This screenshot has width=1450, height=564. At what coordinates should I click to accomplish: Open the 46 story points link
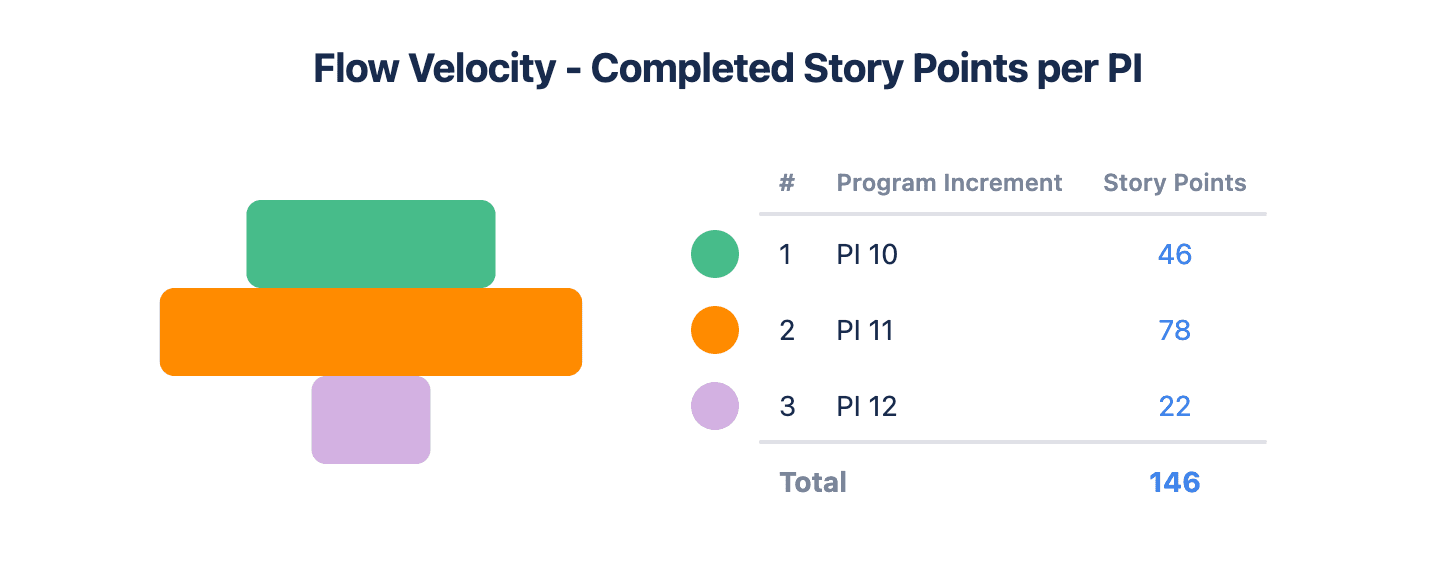(1174, 254)
